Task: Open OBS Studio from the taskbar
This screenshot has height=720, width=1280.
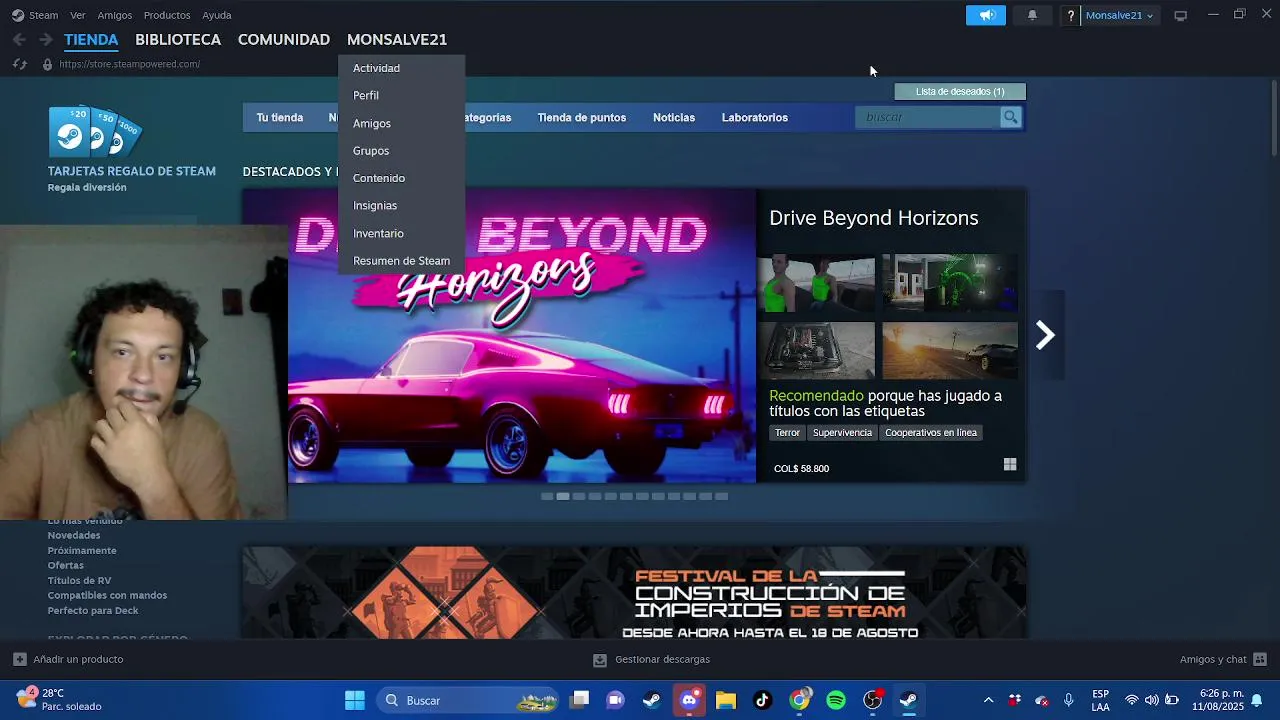Action: pyautogui.click(x=873, y=700)
